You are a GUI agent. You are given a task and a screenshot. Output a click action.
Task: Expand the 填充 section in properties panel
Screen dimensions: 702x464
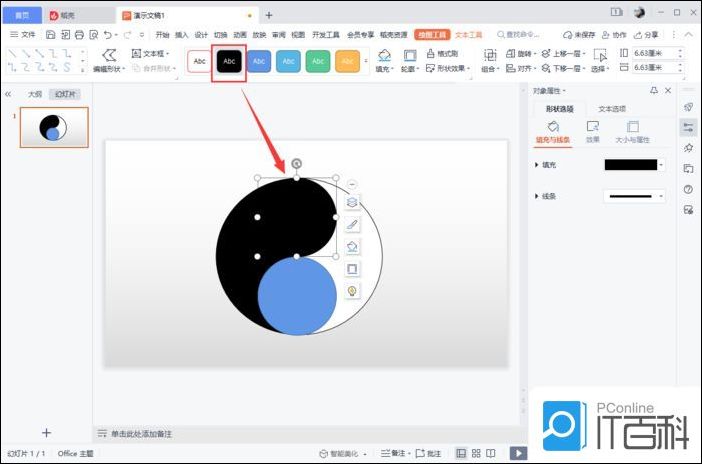click(538, 165)
